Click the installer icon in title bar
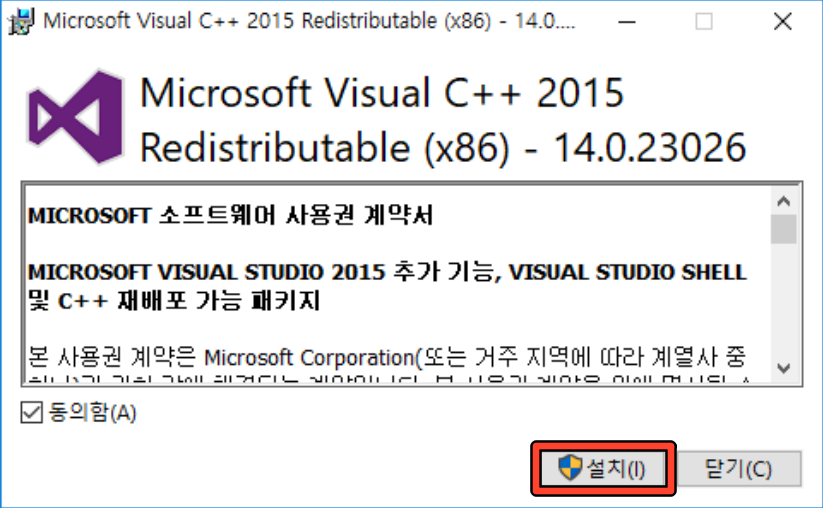The width and height of the screenshot is (823, 508). [21, 22]
